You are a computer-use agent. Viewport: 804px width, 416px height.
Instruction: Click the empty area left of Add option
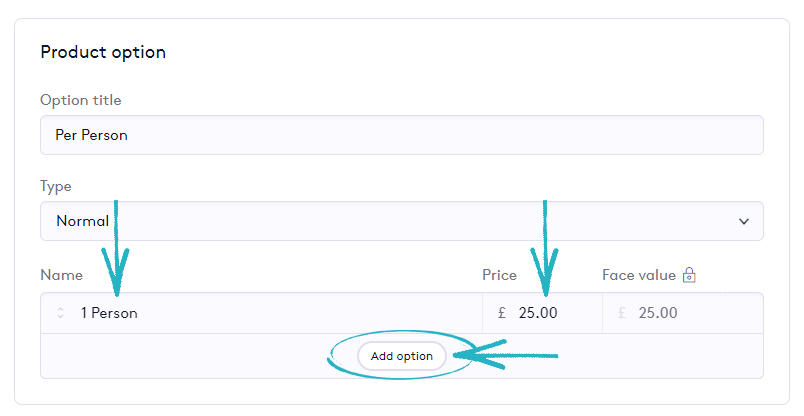180,356
